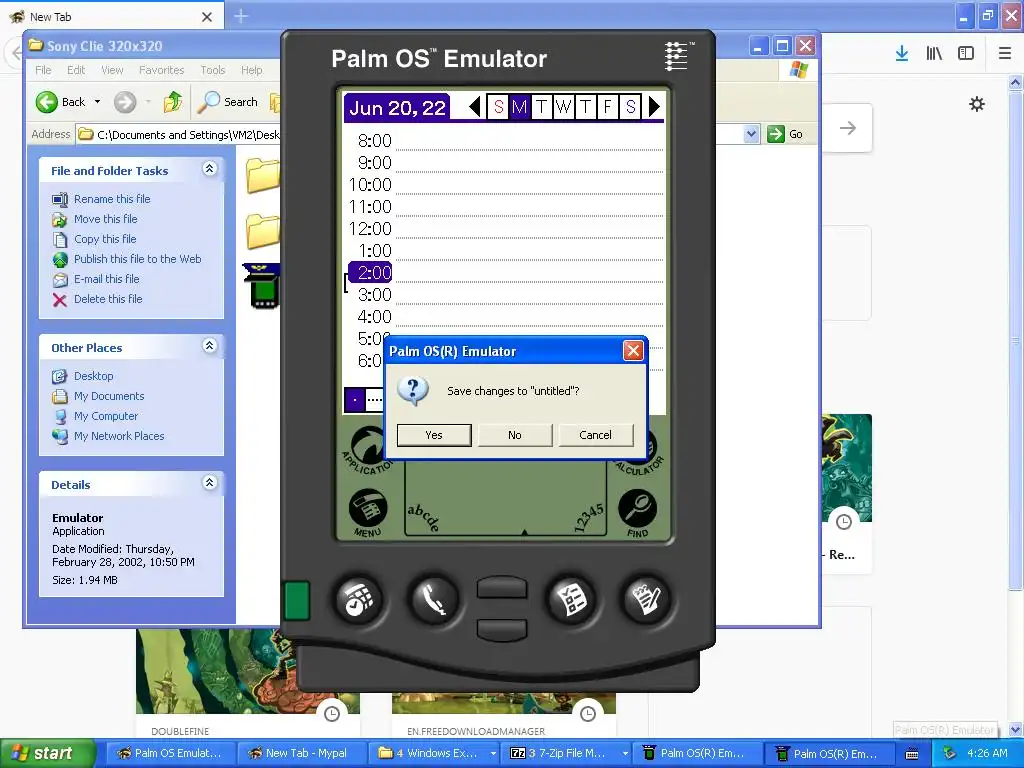Click Cancel in save changes dialog
1024x768 pixels.
(x=596, y=435)
